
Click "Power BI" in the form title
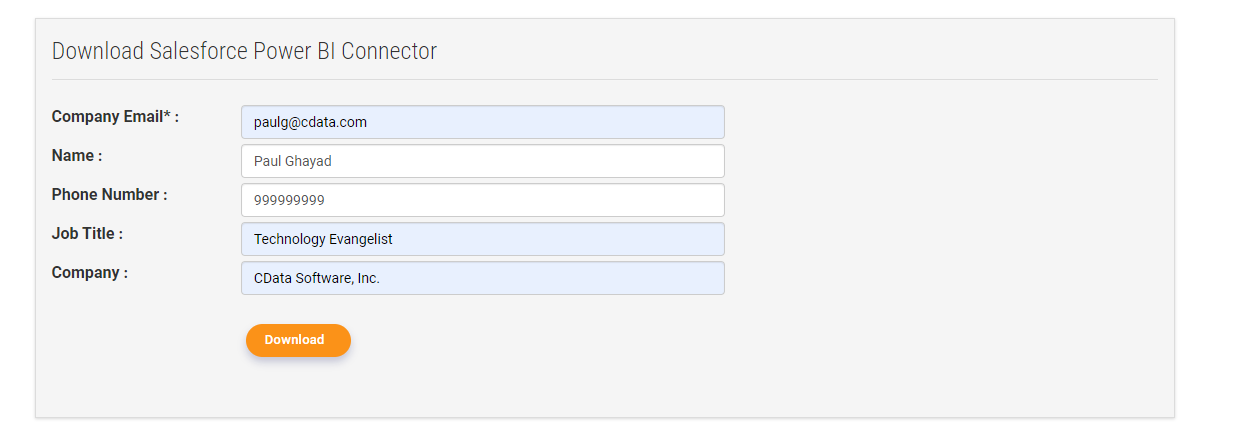296,51
